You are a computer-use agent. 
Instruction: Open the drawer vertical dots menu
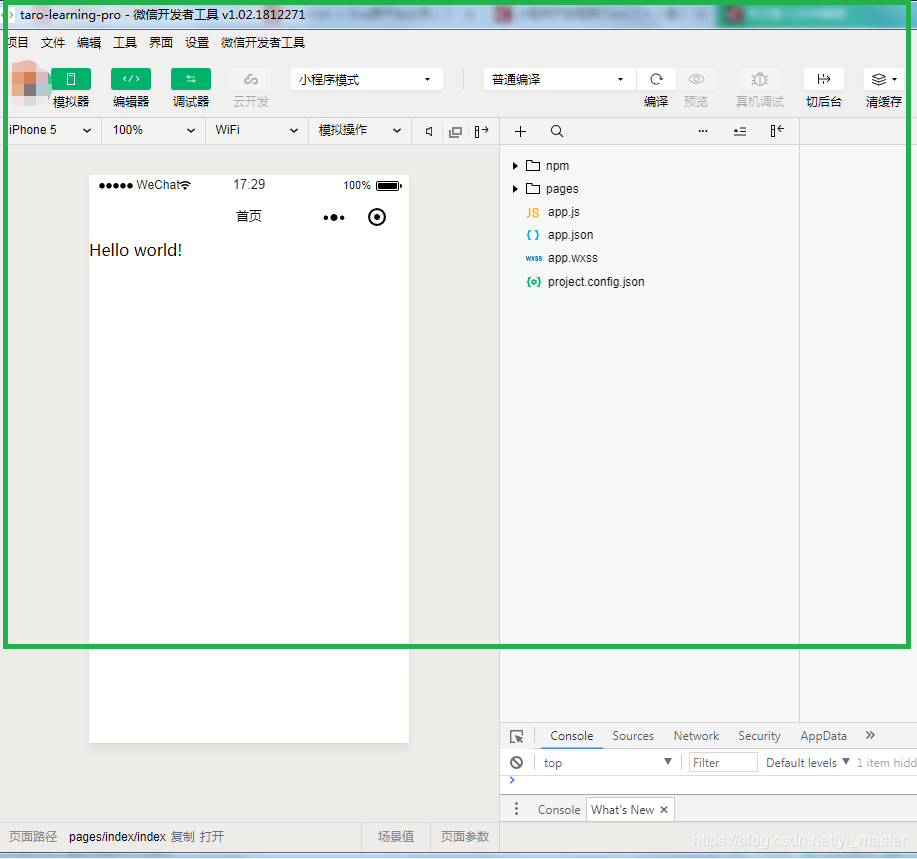tap(516, 809)
